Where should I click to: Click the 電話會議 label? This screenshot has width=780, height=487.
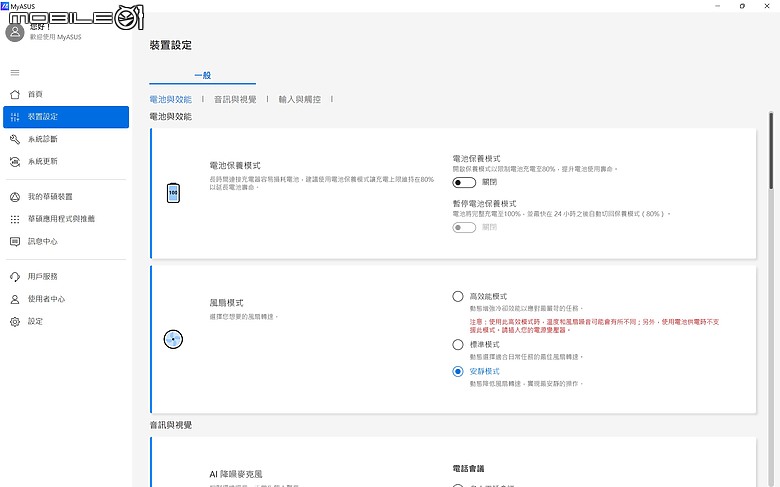click(x=468, y=469)
